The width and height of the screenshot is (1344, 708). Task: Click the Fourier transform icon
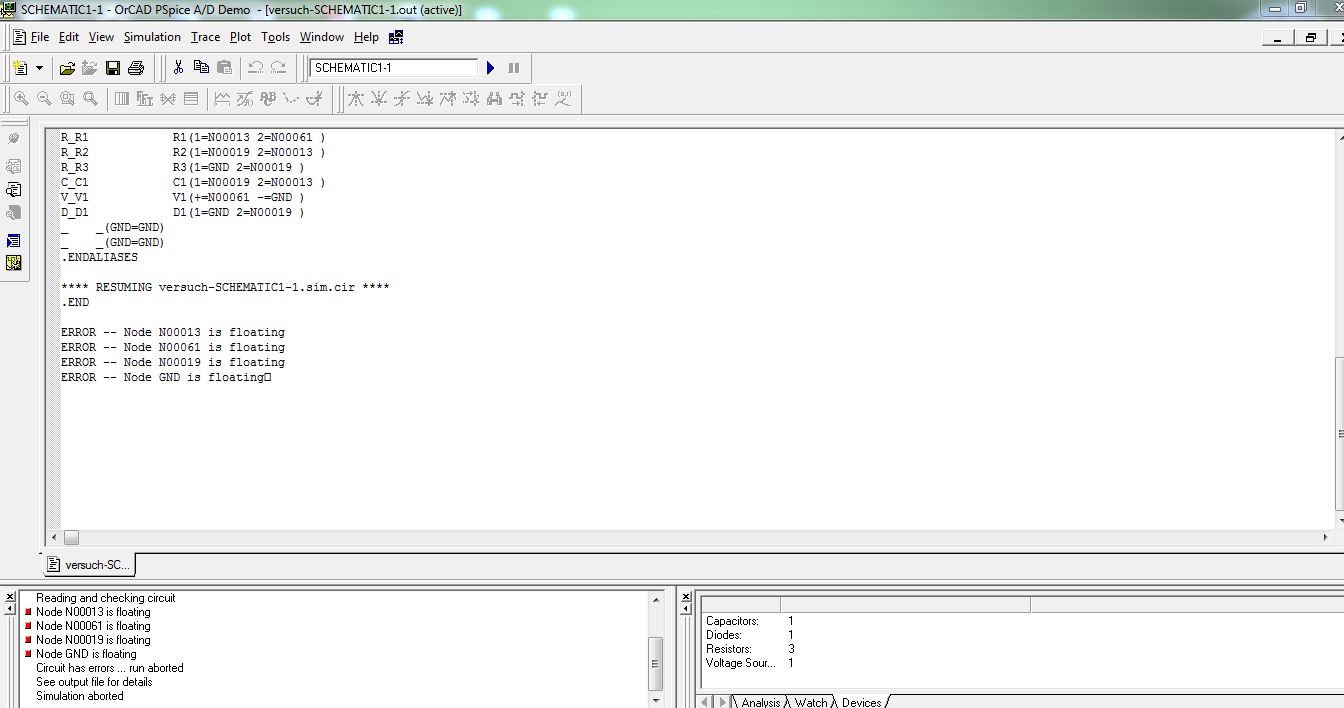click(x=145, y=99)
